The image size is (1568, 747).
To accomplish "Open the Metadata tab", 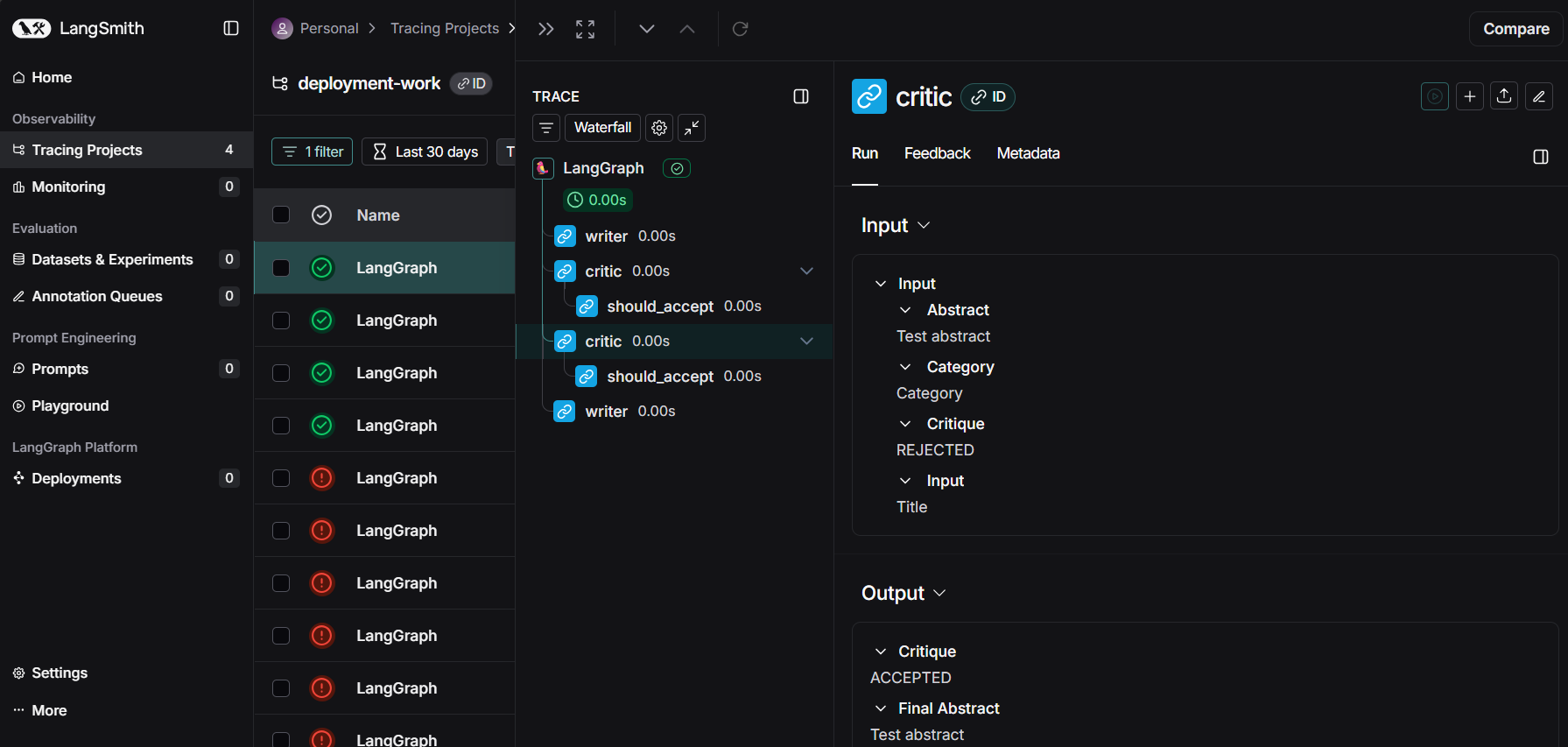I will (x=1028, y=153).
